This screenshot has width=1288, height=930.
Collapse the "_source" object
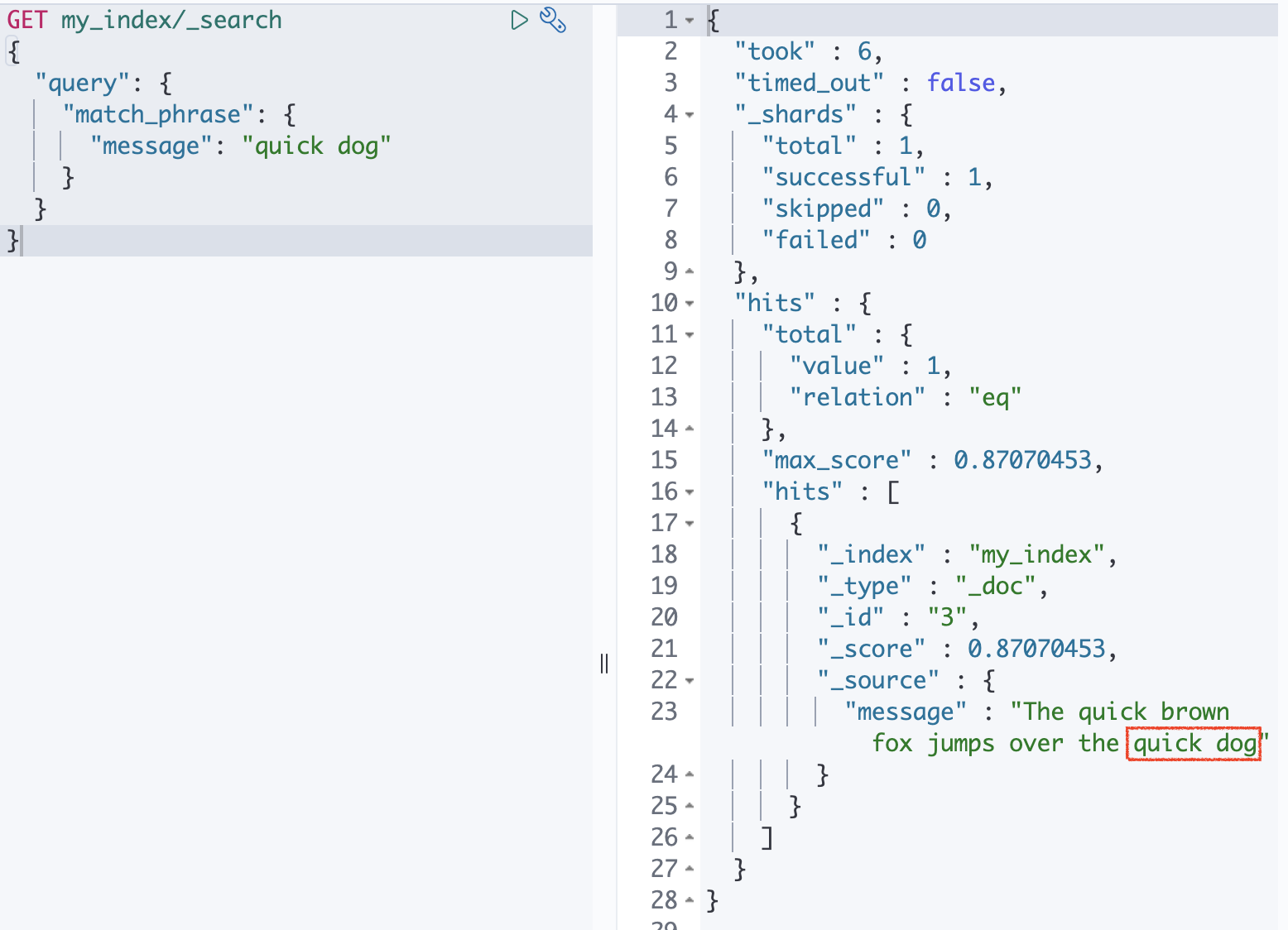click(690, 679)
